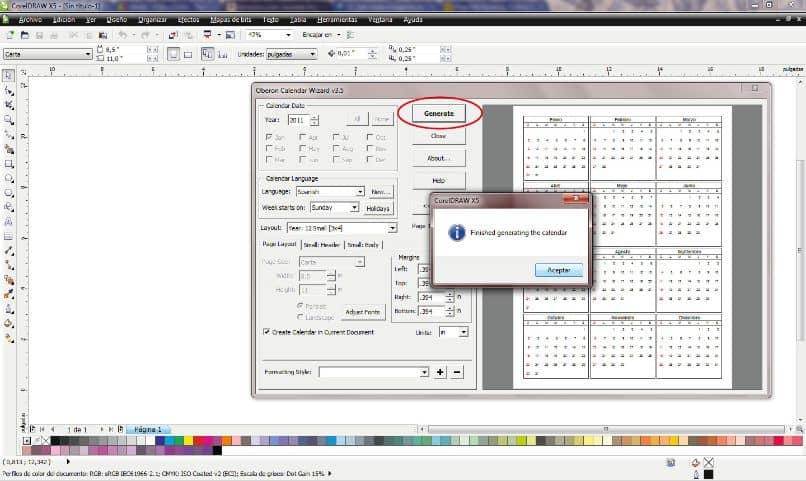
Task: Select the Connector tool
Action: pos(9,265)
